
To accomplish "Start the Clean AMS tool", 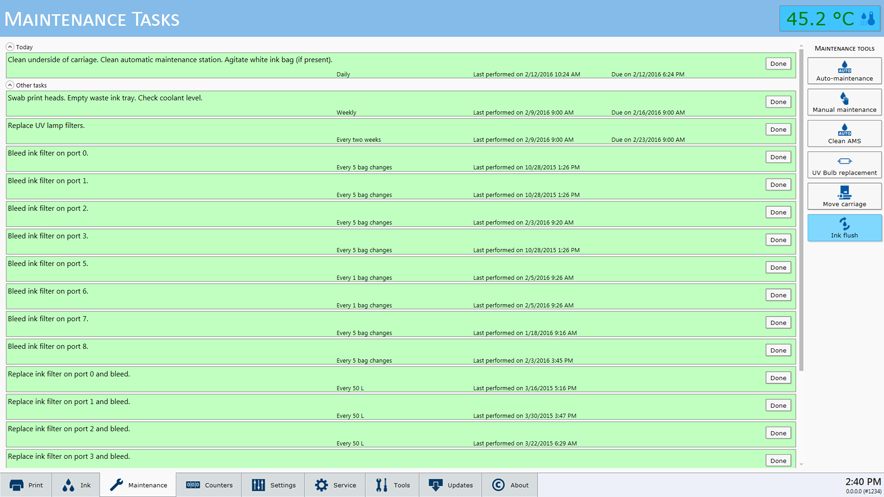I will (x=844, y=134).
